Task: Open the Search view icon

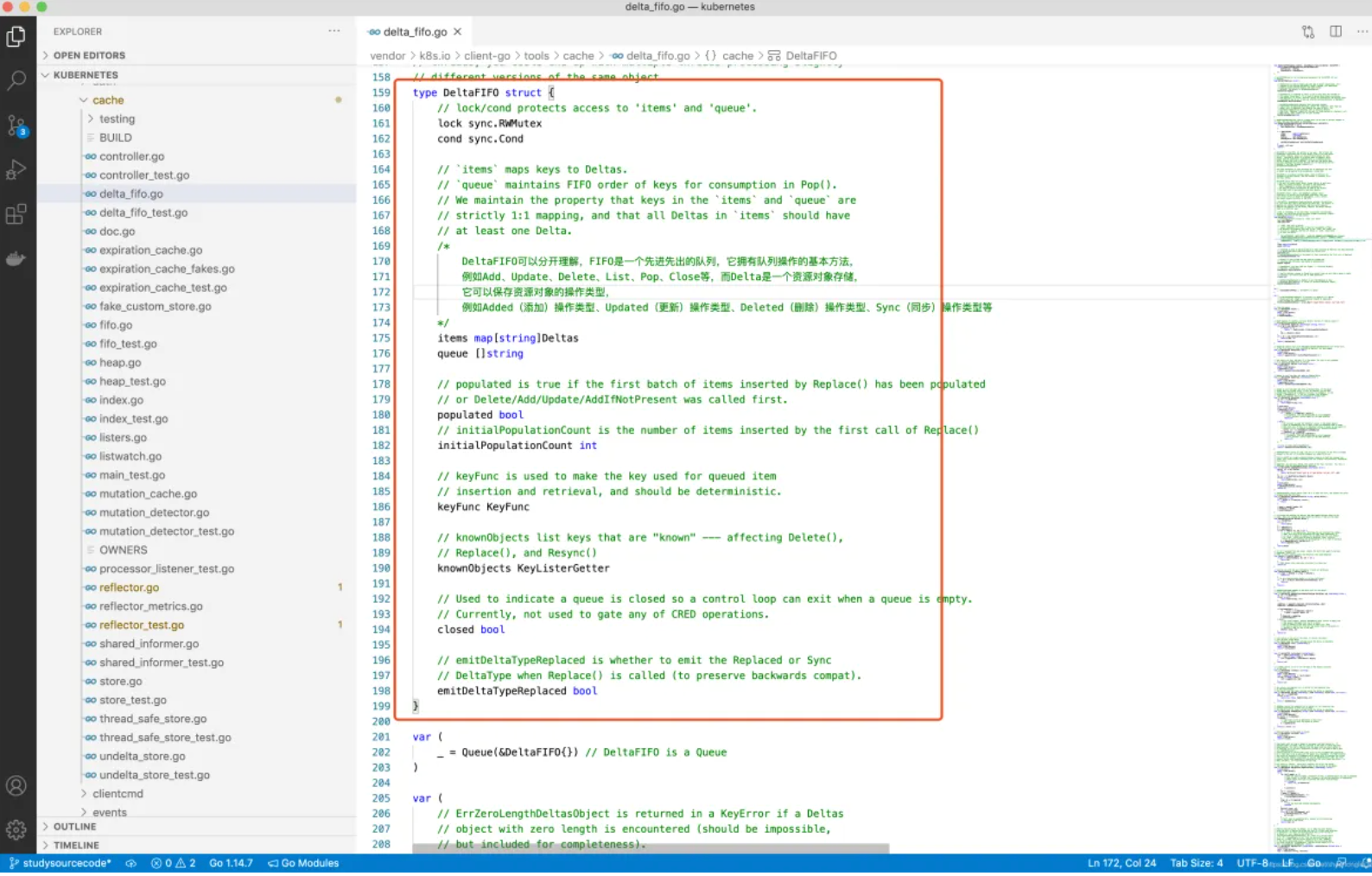Action: 16,81
